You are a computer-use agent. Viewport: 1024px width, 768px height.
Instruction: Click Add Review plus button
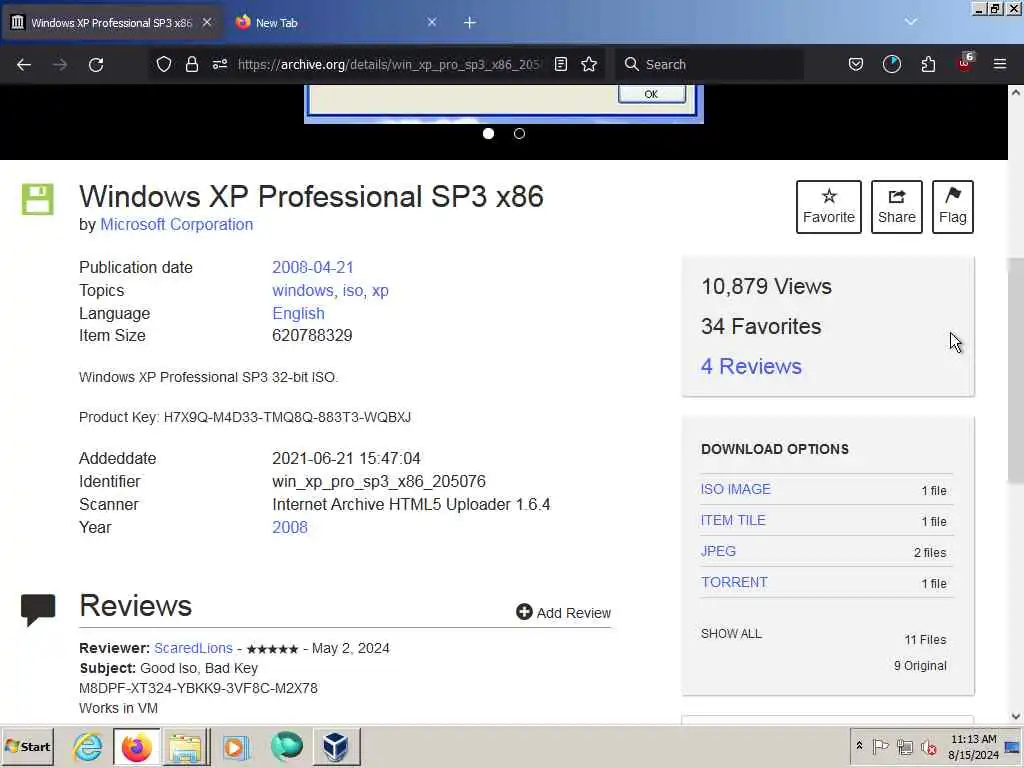click(564, 613)
